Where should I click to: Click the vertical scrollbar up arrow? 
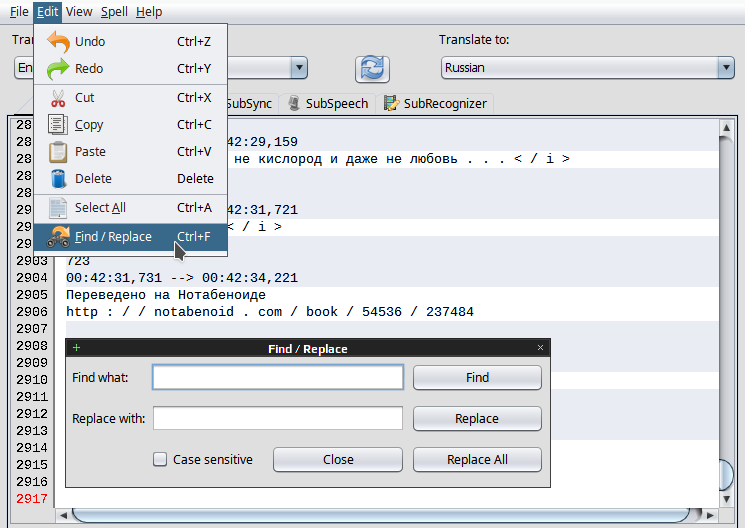(726, 127)
